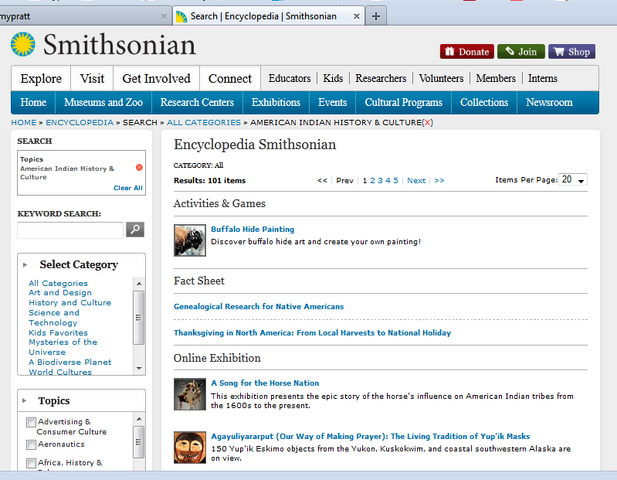Go to the last results page
Screen dimensions: 617x480
pos(440,181)
